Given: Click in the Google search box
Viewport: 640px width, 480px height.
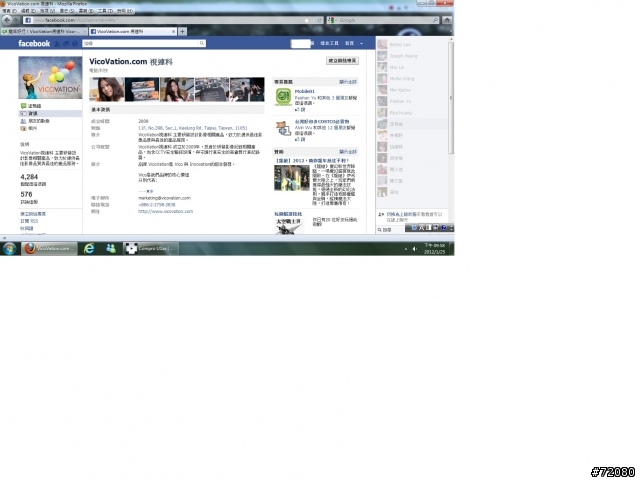Looking at the screenshot, I should 384,20.
